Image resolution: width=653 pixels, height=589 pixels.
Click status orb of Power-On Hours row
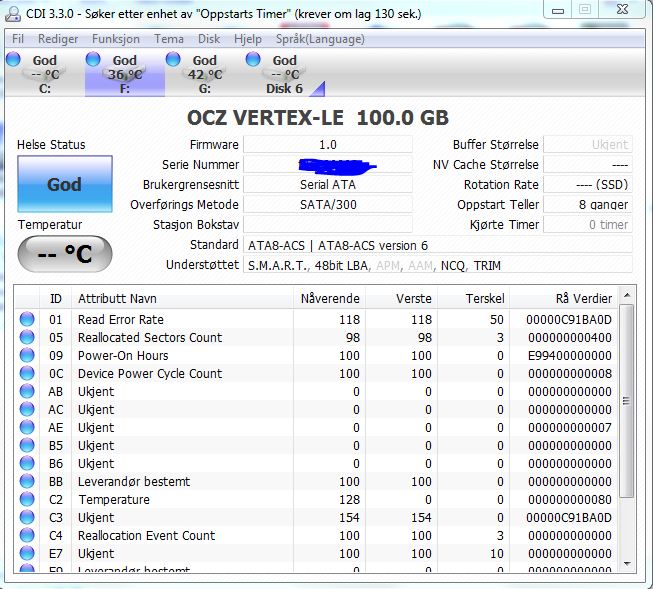tap(27, 355)
